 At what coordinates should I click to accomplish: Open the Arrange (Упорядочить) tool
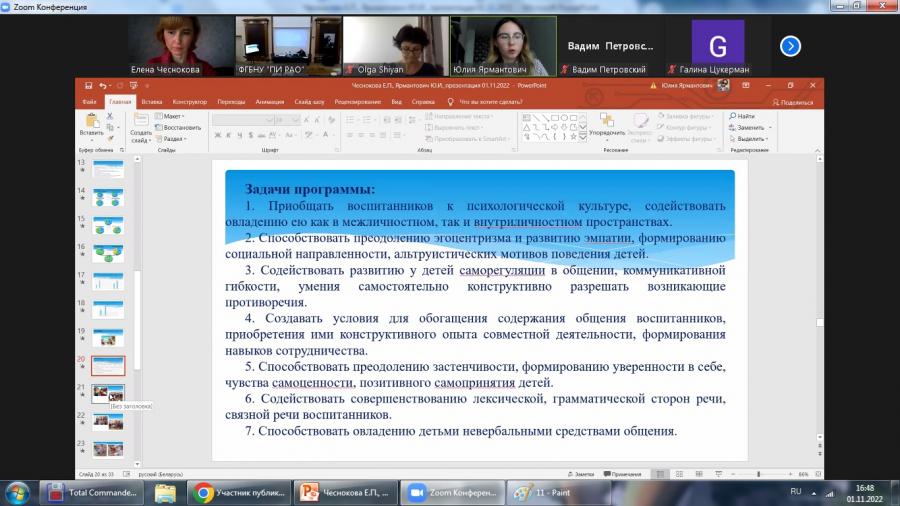pyautogui.click(x=607, y=126)
